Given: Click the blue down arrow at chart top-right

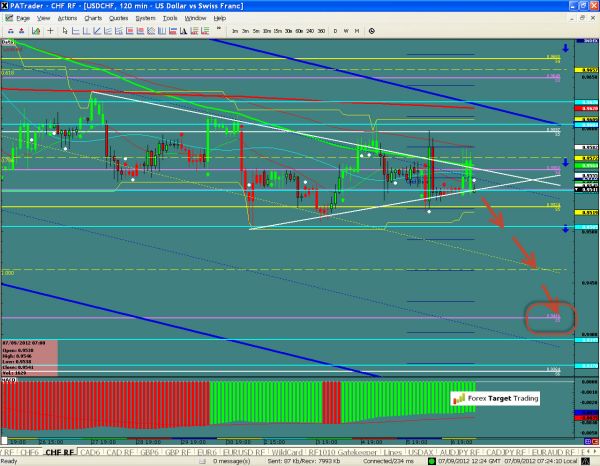Looking at the screenshot, I should point(566,48).
